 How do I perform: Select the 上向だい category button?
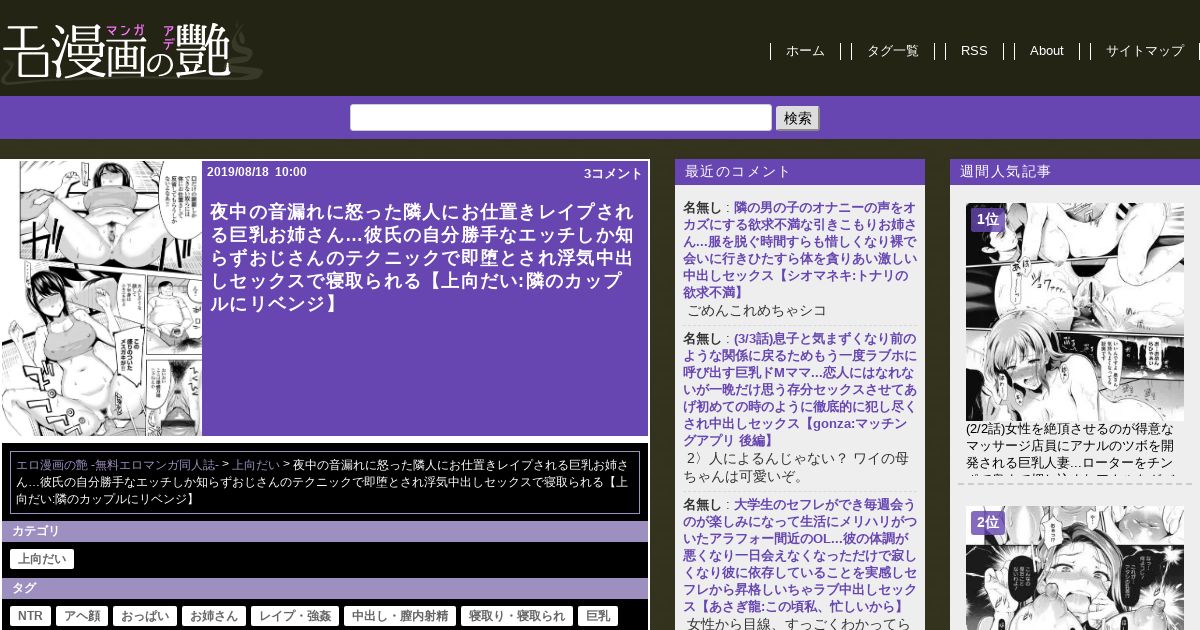pos(42,559)
